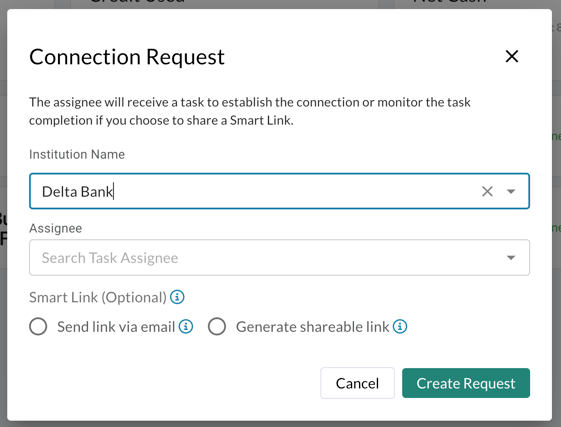The height and width of the screenshot is (427, 561).
Task: Click the dimmed backdrop outside the dialog
Action: click(x=557, y=215)
